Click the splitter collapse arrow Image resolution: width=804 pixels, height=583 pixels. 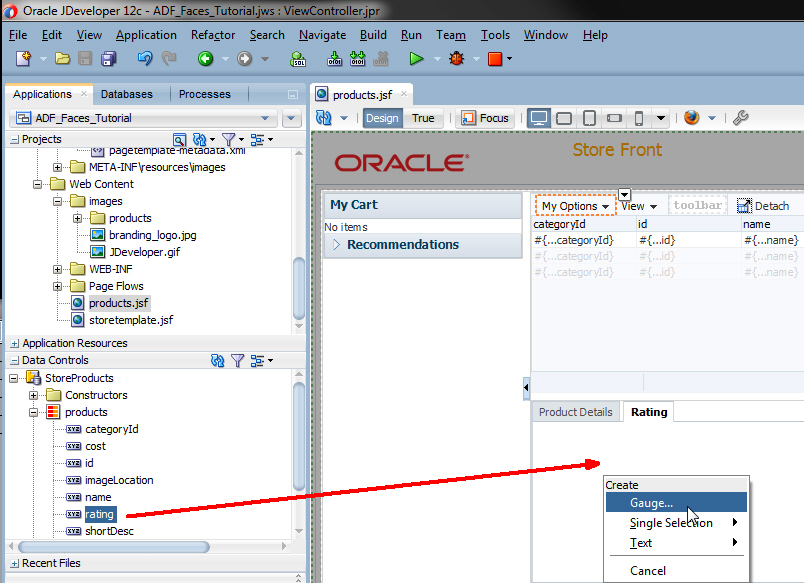526,388
